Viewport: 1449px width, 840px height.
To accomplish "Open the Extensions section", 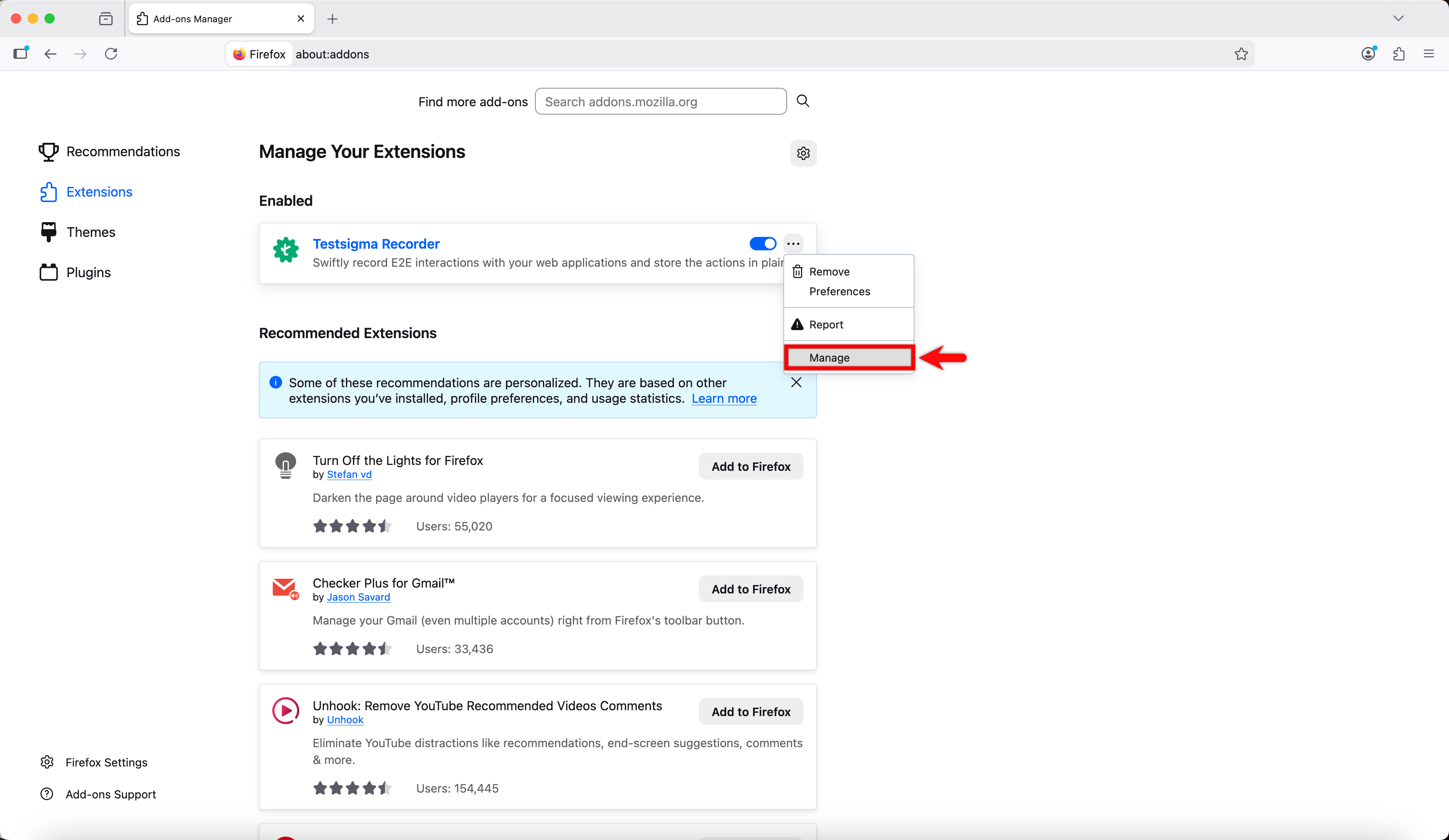I will 86,192.
